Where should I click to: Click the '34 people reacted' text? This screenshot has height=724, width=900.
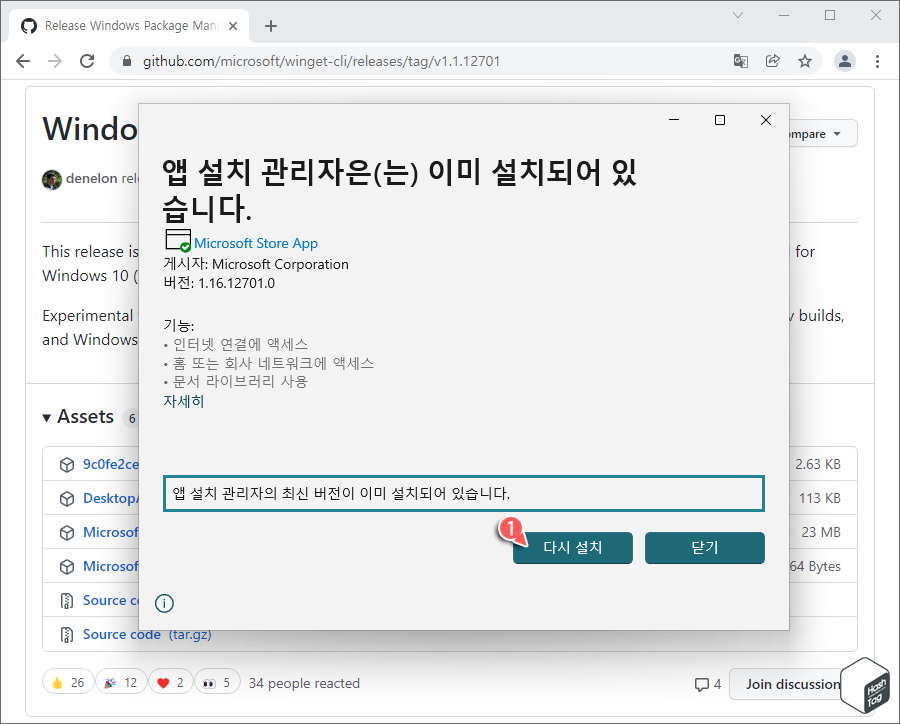tap(304, 683)
